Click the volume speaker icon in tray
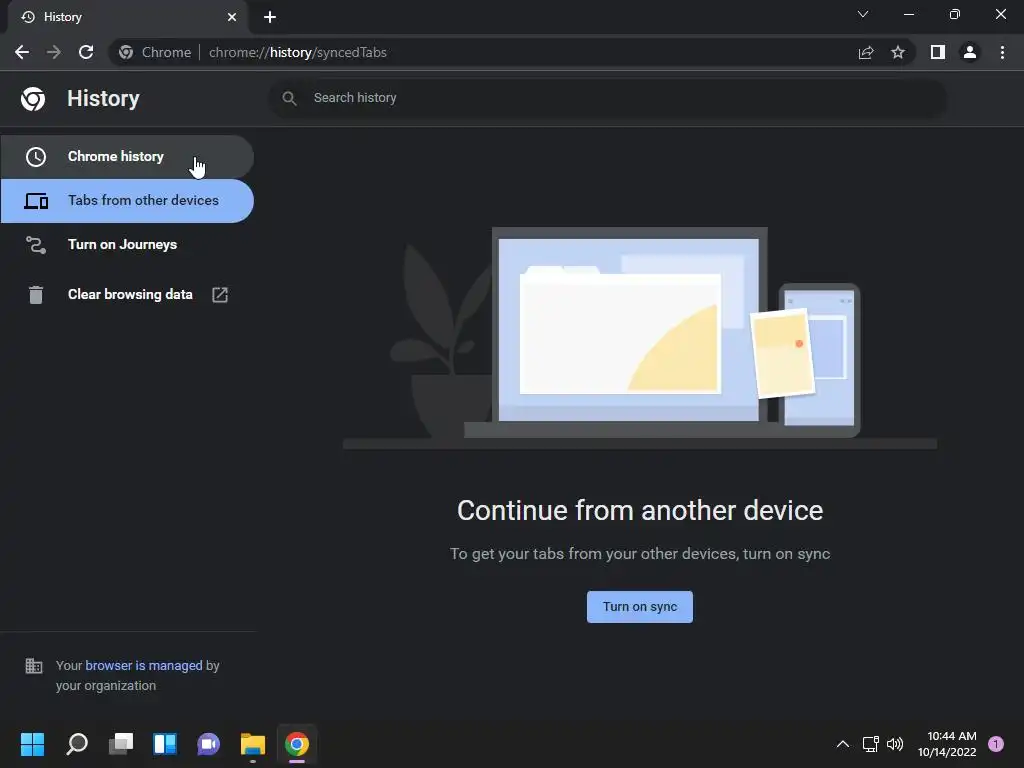1024x768 pixels. coord(895,744)
